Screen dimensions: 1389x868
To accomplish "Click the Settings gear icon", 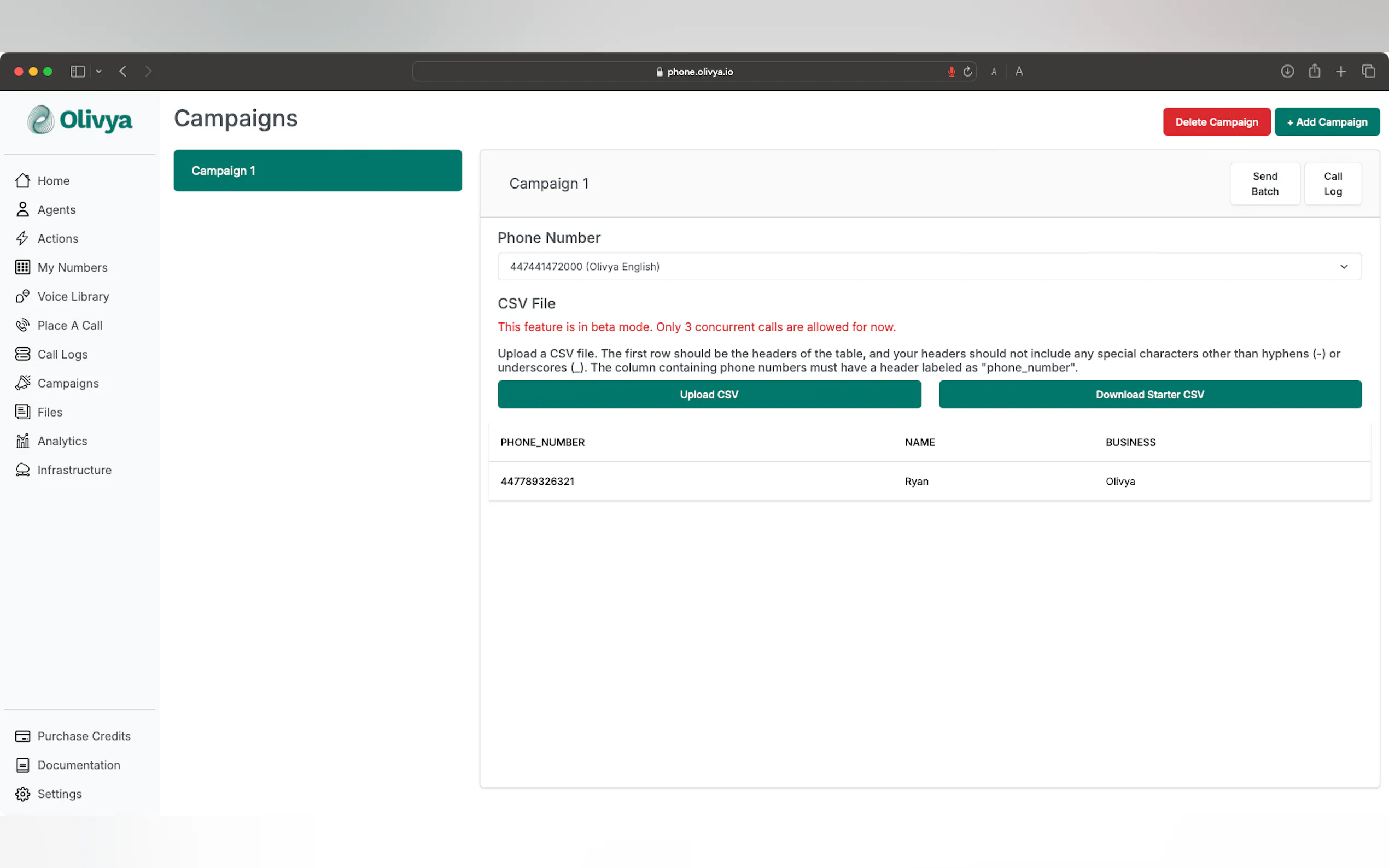I will (x=22, y=794).
